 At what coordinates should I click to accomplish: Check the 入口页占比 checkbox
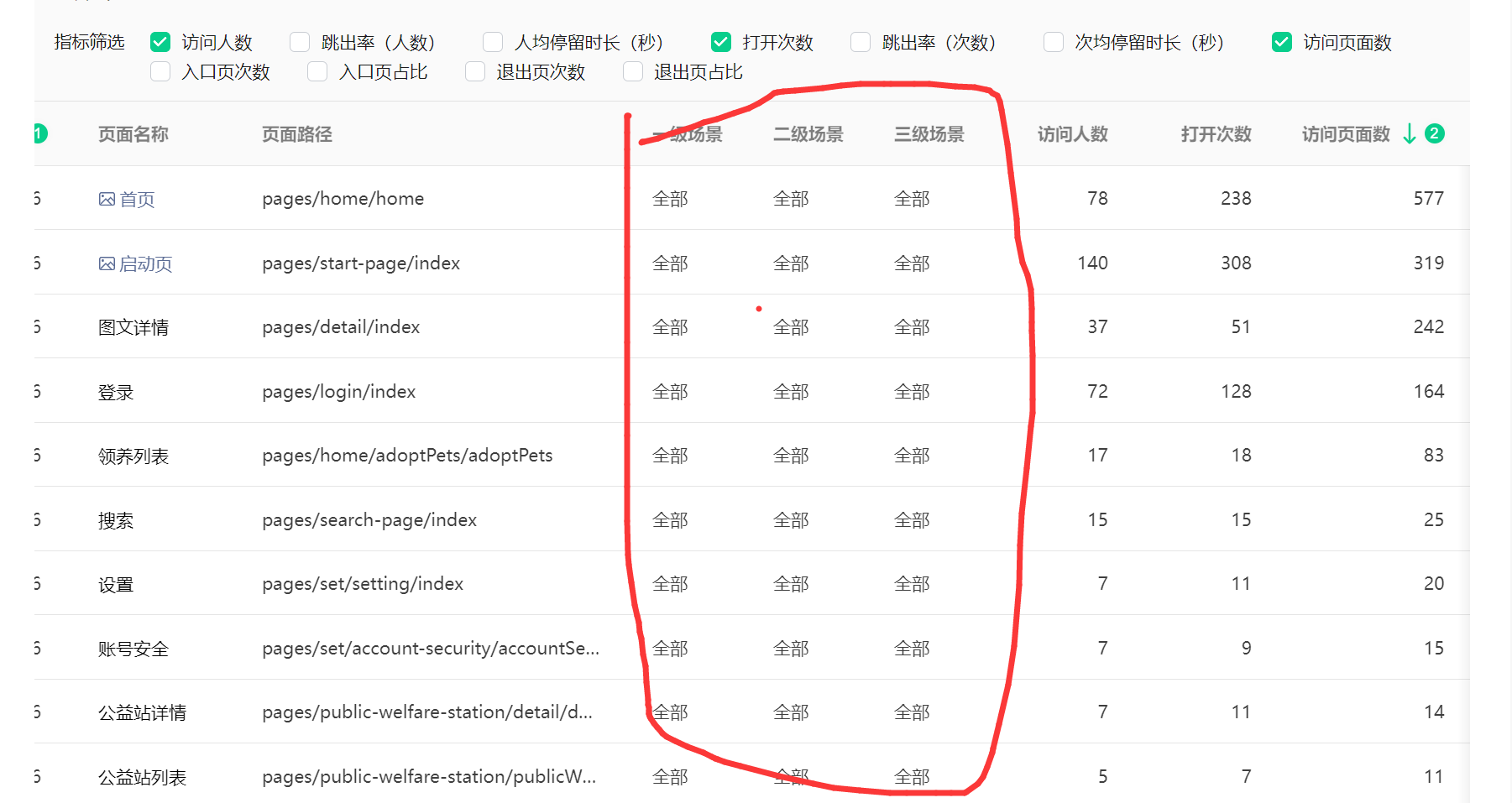tap(317, 72)
